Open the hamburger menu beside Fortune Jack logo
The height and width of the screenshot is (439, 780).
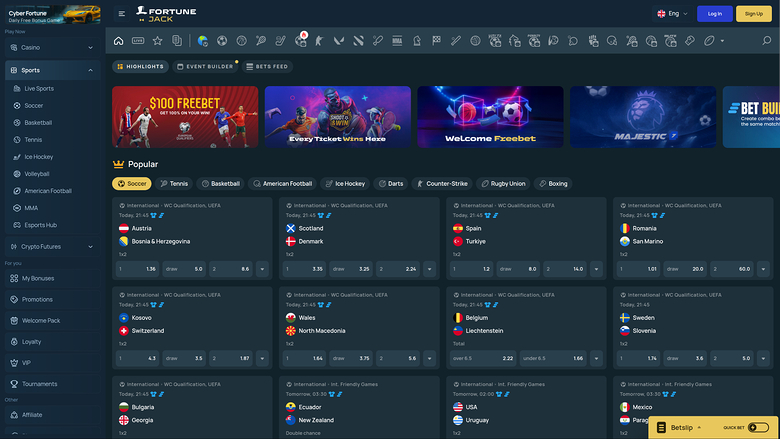point(122,14)
